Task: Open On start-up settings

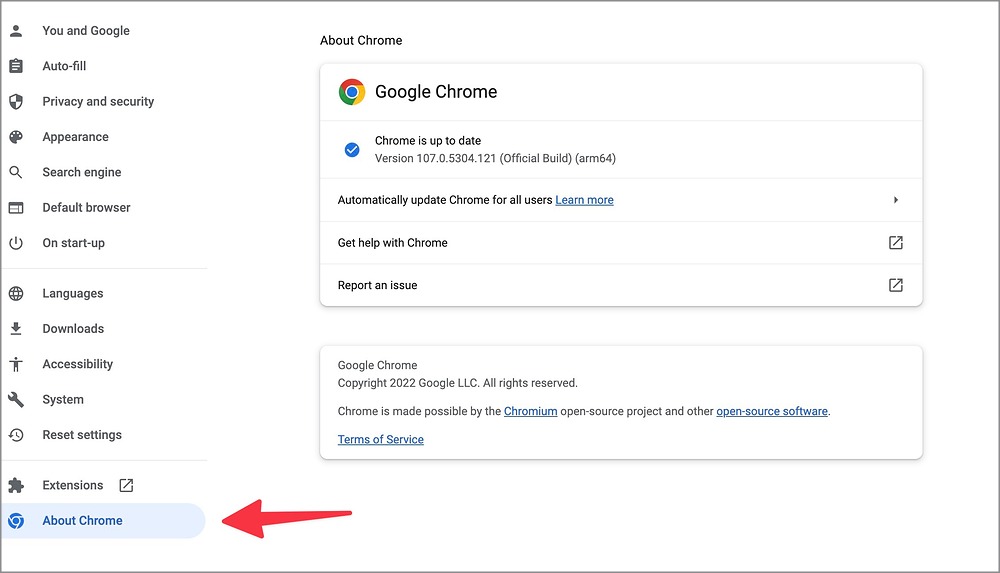Action: pos(73,243)
